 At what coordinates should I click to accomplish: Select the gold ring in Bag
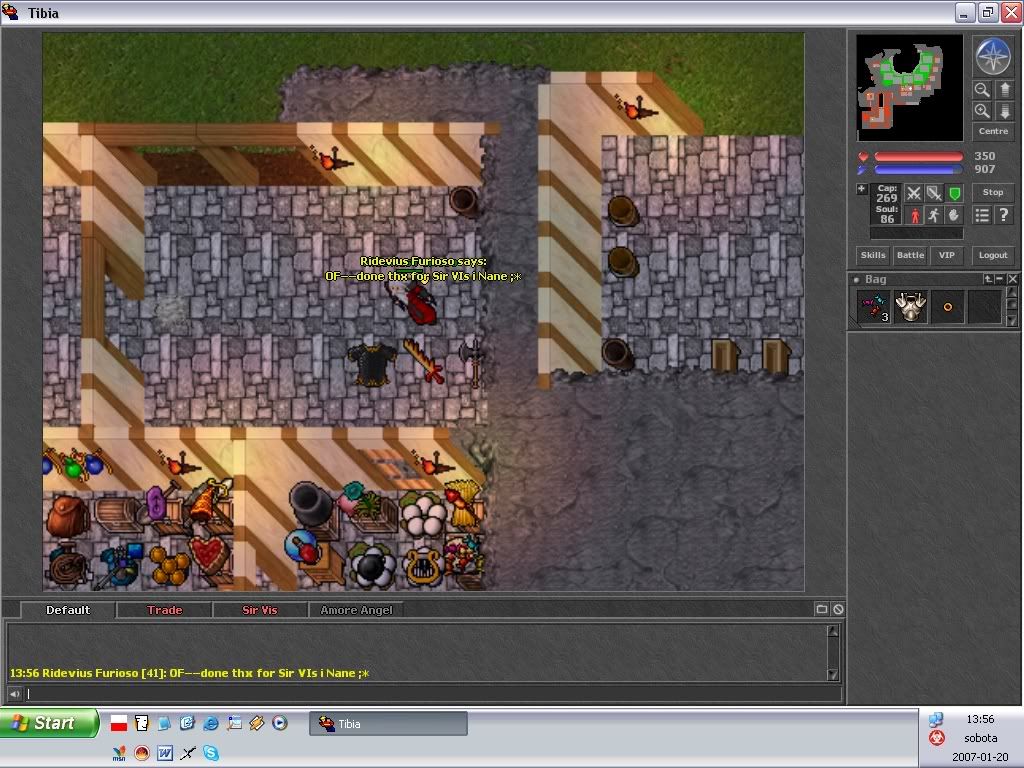tap(948, 307)
